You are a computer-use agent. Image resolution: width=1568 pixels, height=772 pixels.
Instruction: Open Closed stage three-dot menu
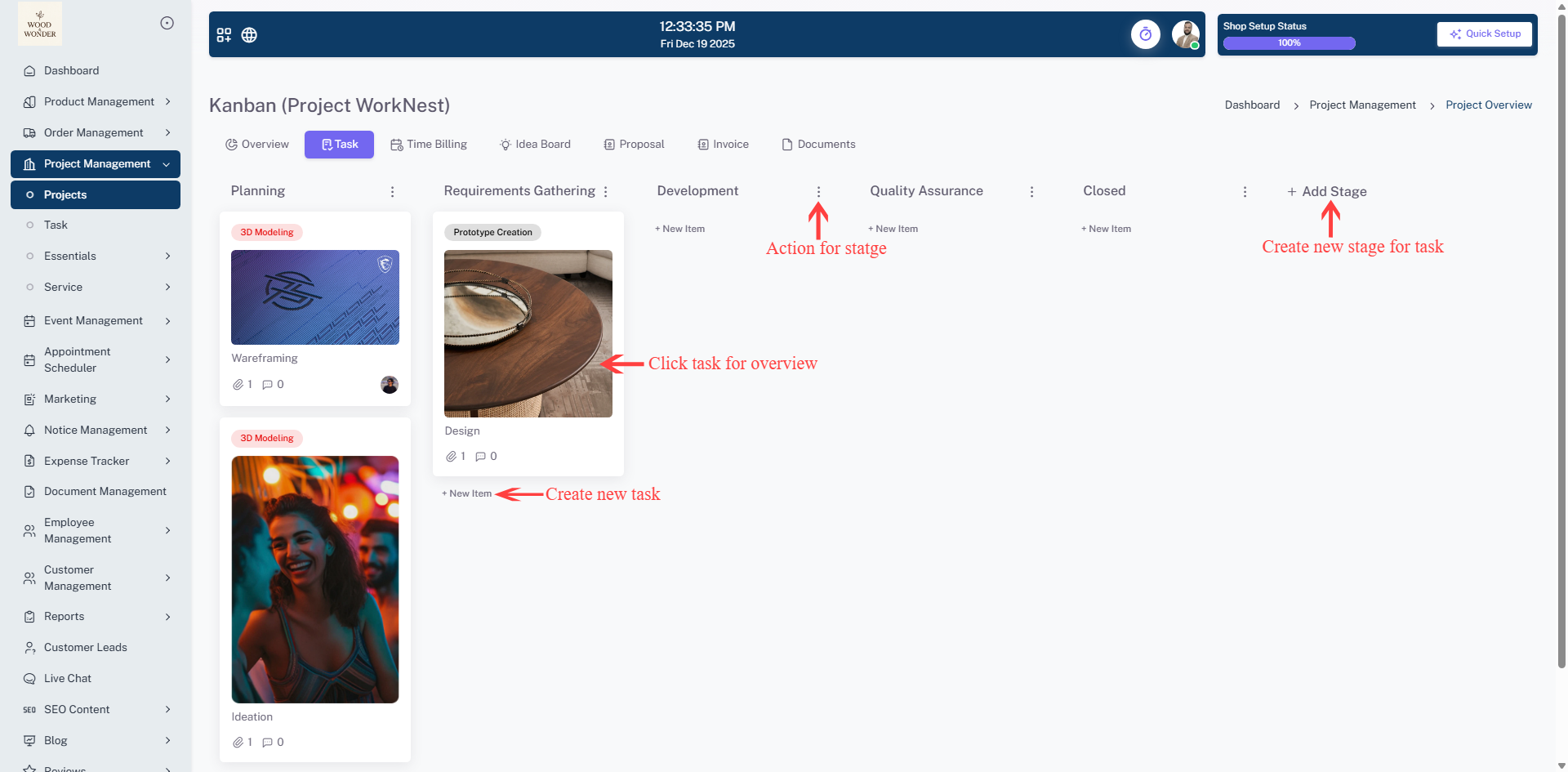(1245, 192)
